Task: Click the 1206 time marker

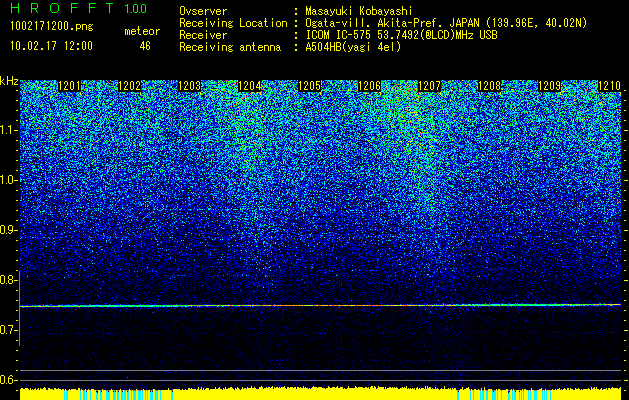Action: point(369,86)
